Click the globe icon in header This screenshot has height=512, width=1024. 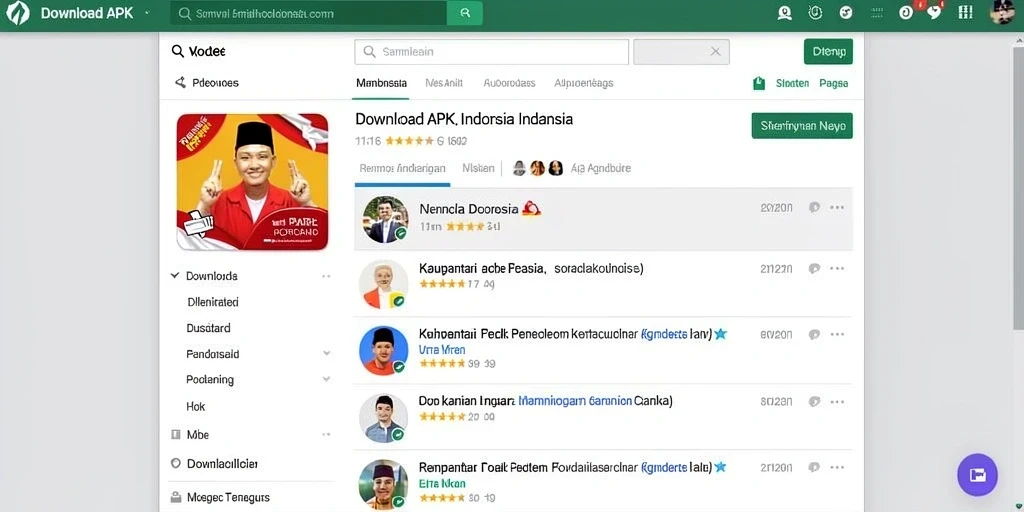point(846,12)
